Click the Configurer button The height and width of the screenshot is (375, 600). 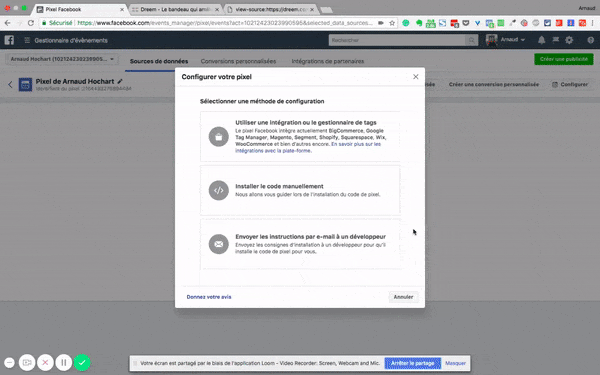pyautogui.click(x=570, y=84)
